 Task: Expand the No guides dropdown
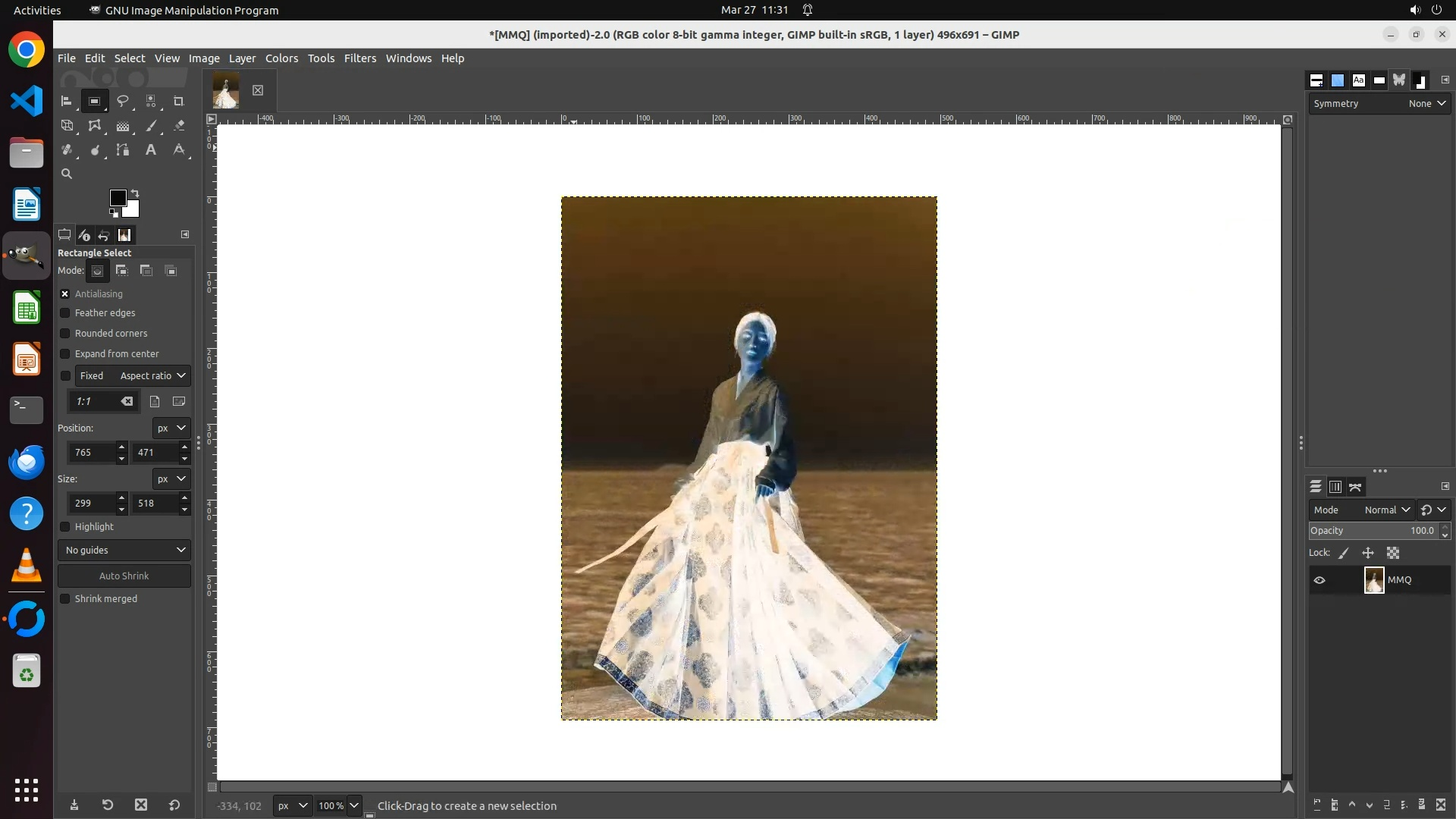coord(124,551)
